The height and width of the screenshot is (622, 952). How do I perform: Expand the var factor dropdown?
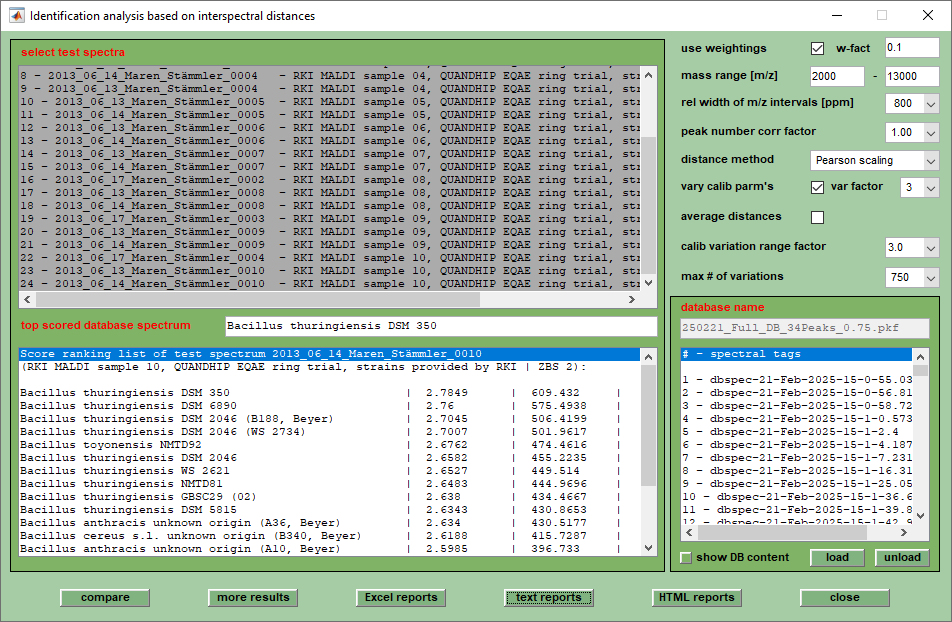click(x=930, y=187)
